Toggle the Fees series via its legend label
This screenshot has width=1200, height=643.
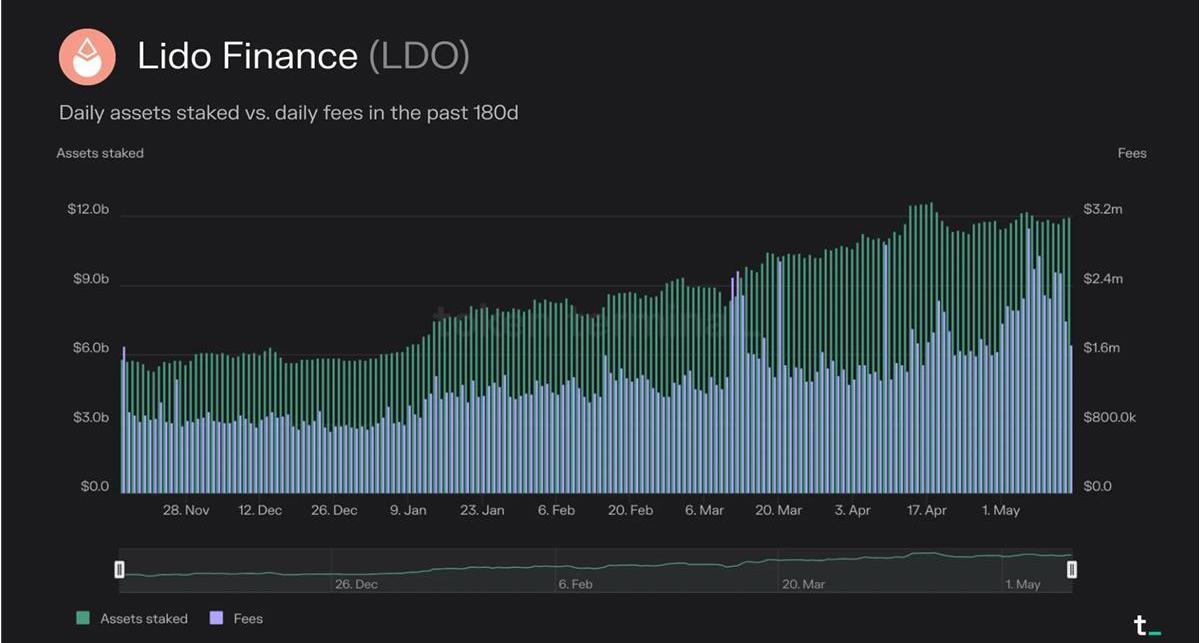point(248,619)
